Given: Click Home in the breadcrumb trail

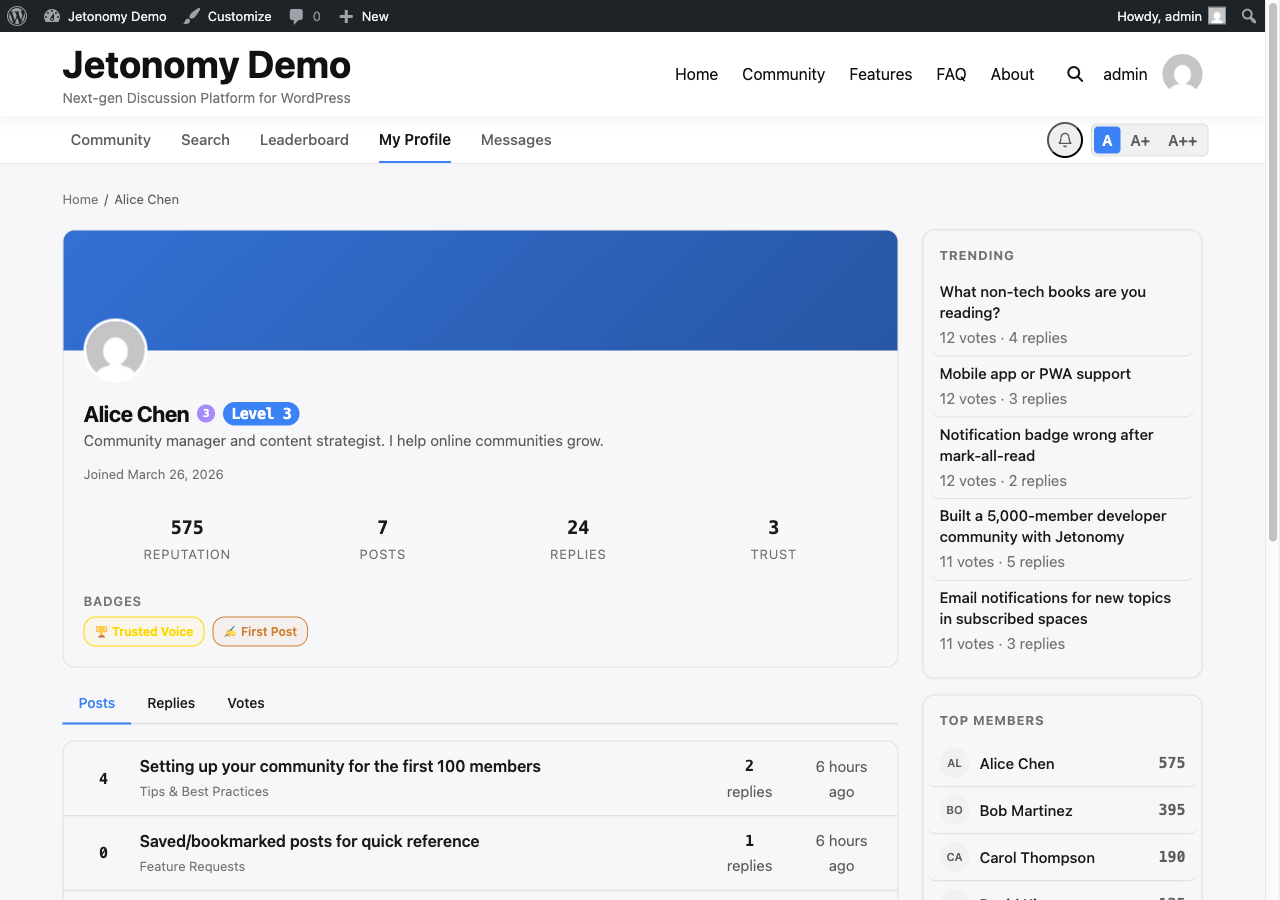Looking at the screenshot, I should [x=80, y=199].
